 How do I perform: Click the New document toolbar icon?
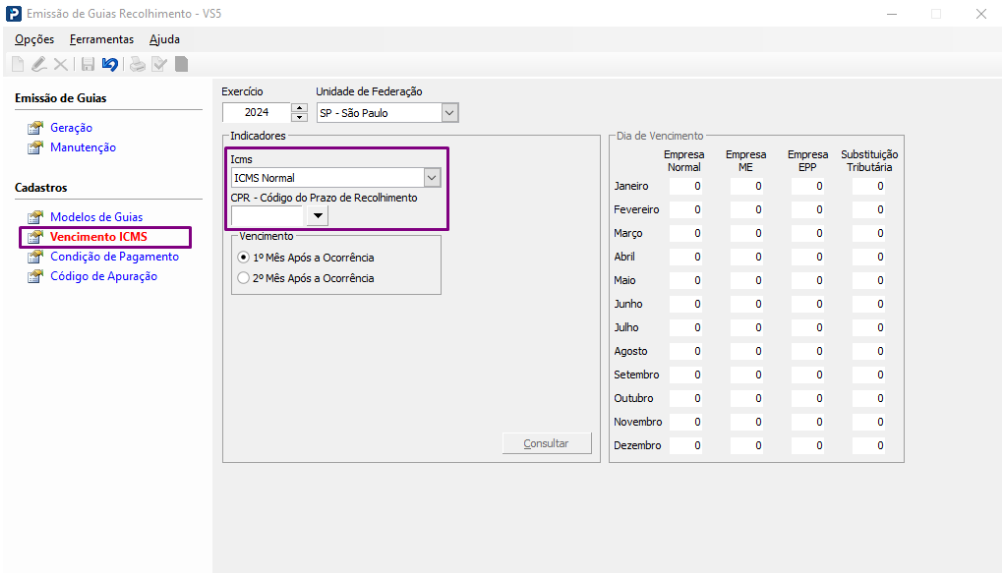[18, 64]
